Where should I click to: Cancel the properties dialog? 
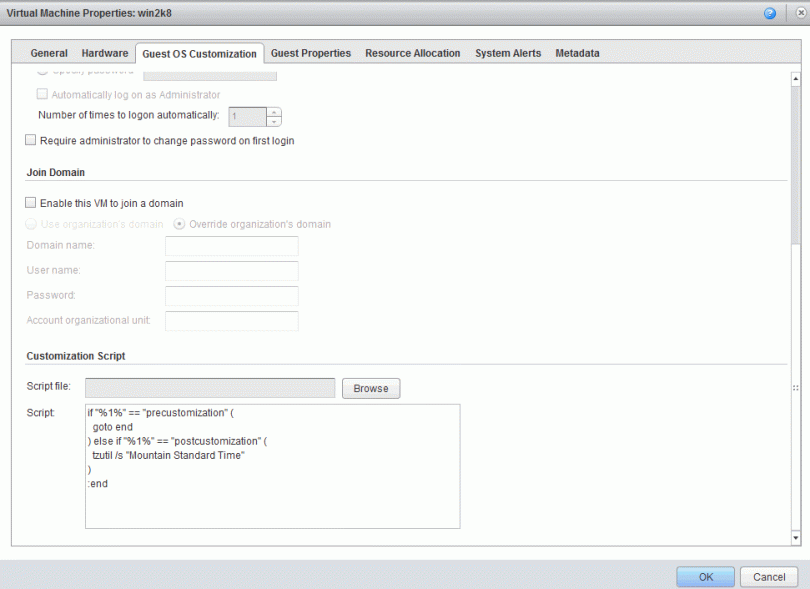tap(768, 577)
